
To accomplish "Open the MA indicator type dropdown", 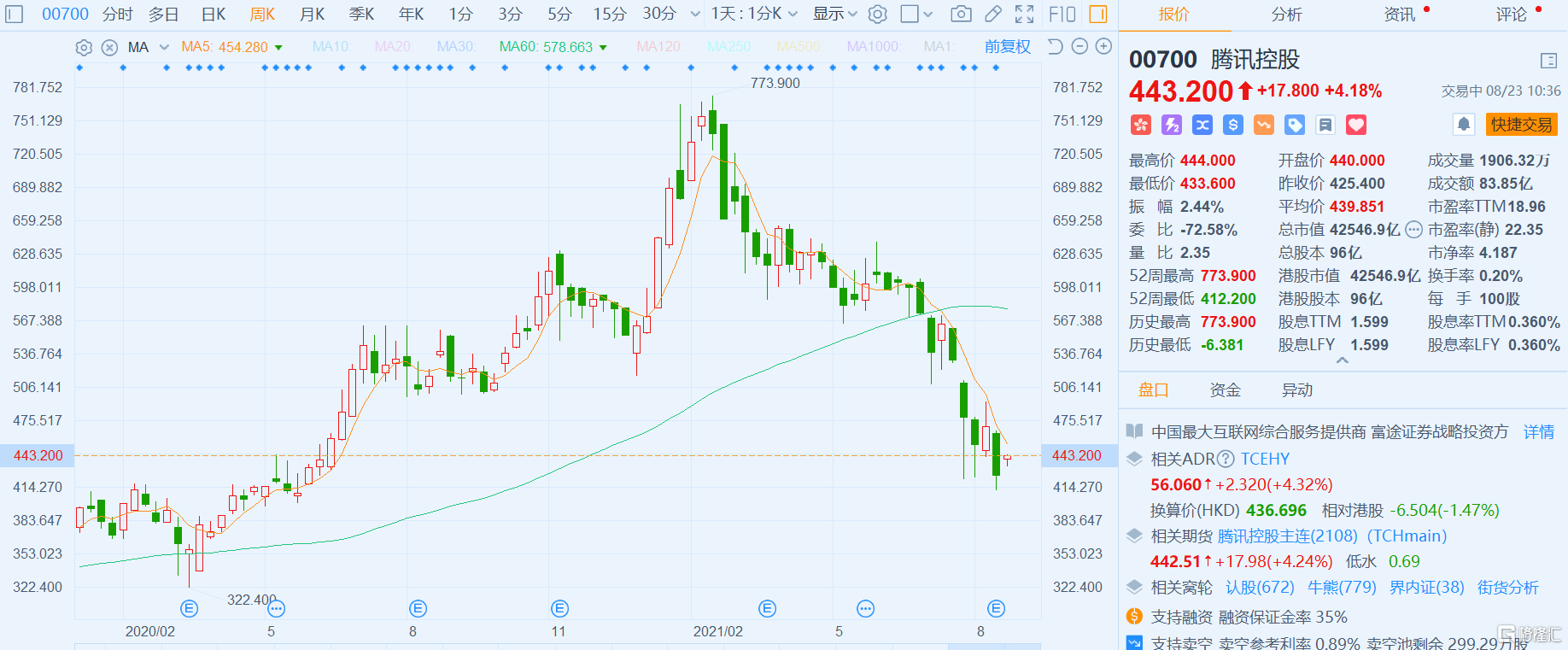I will point(164,47).
